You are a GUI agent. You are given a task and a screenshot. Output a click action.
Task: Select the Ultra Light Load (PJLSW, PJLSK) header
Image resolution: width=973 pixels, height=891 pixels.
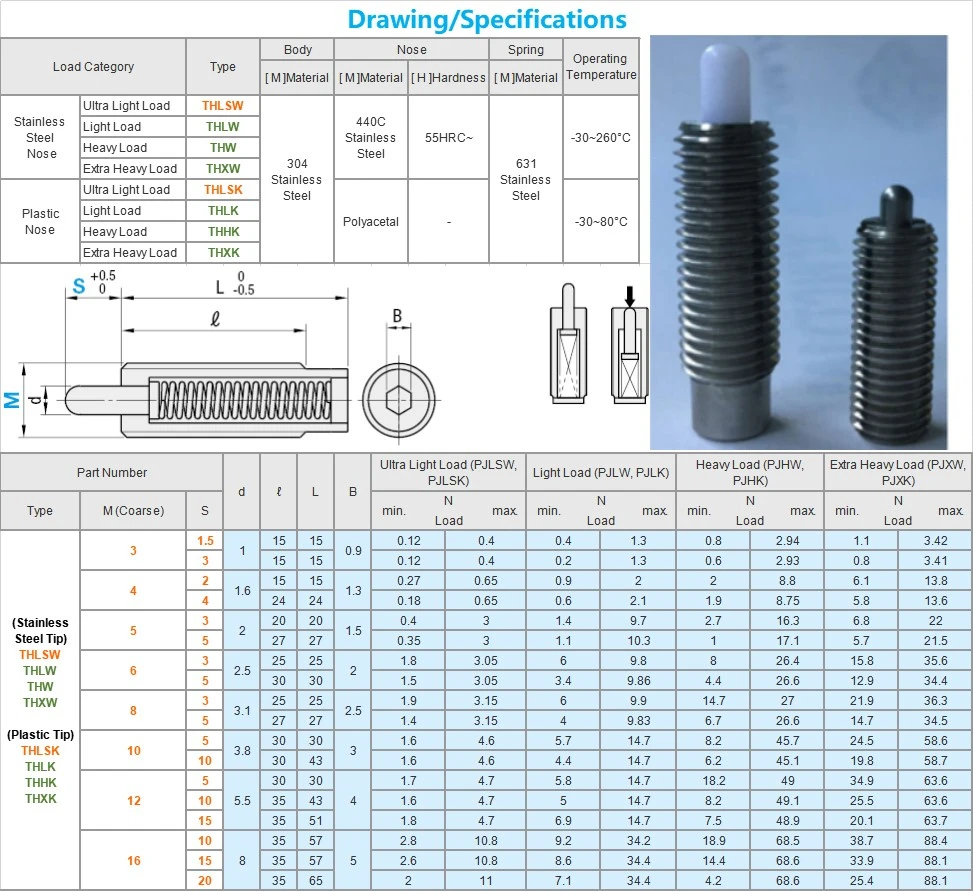coord(448,473)
